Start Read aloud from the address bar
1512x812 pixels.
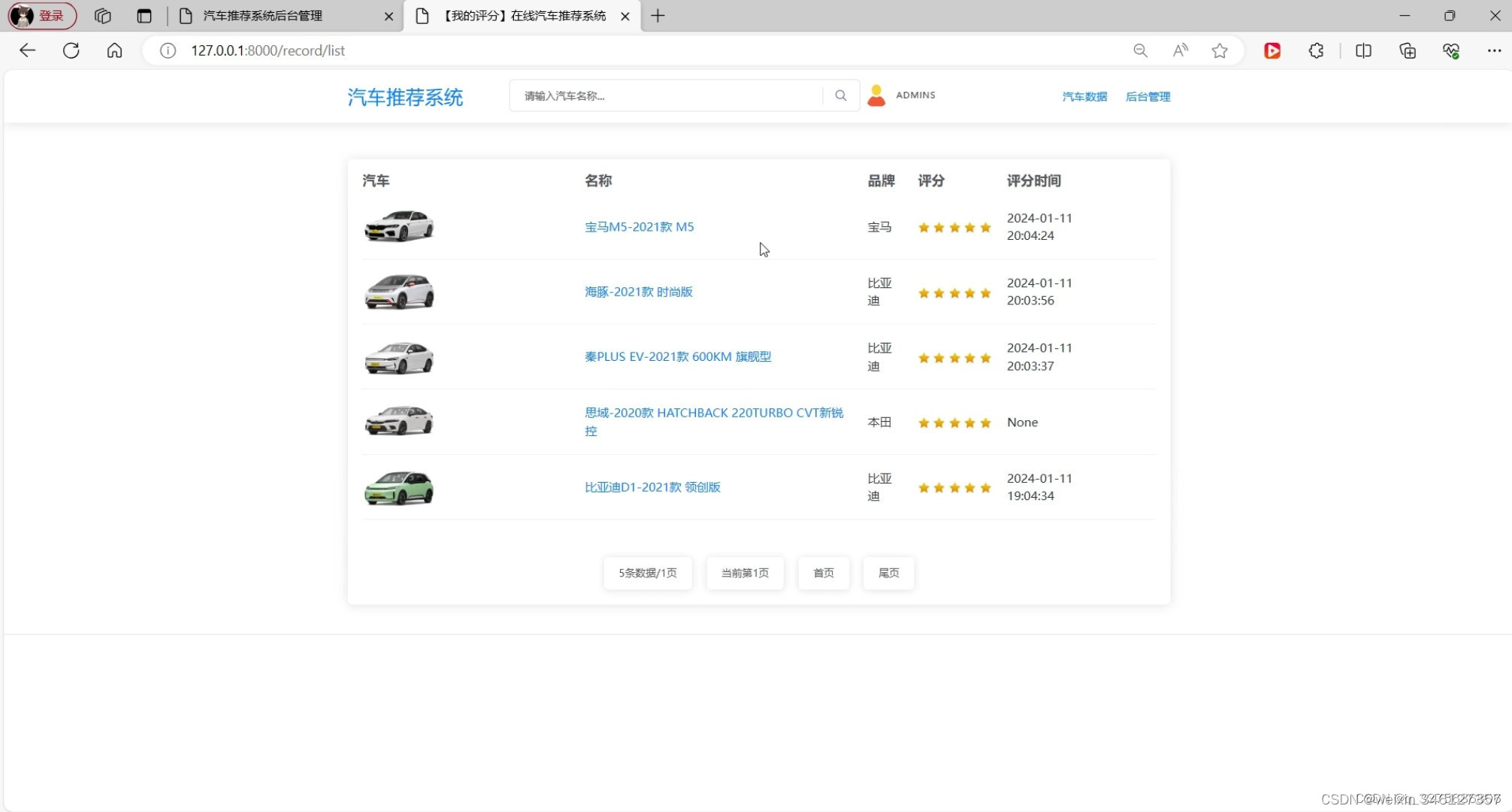1179,50
